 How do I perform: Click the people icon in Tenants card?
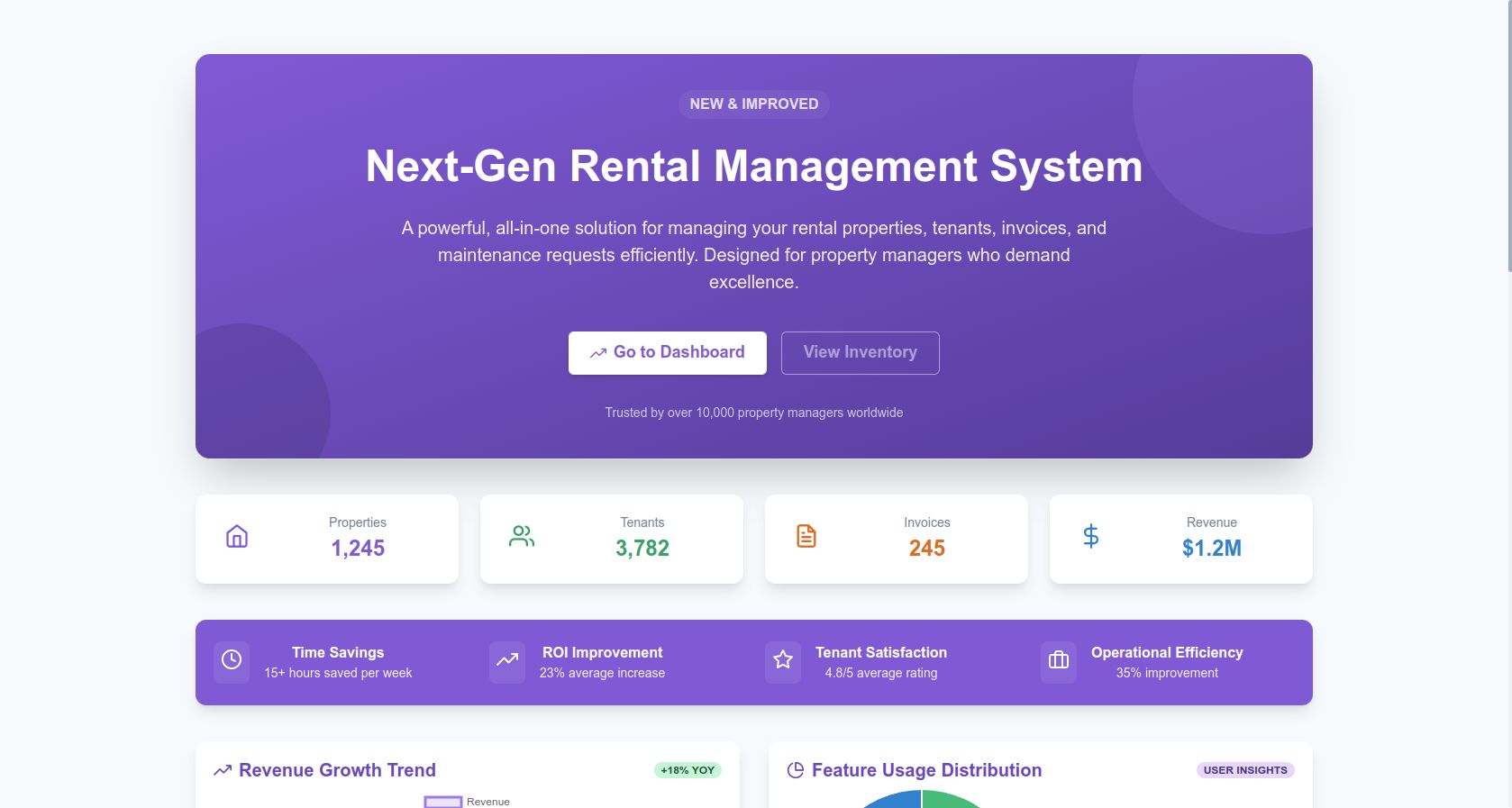522,537
